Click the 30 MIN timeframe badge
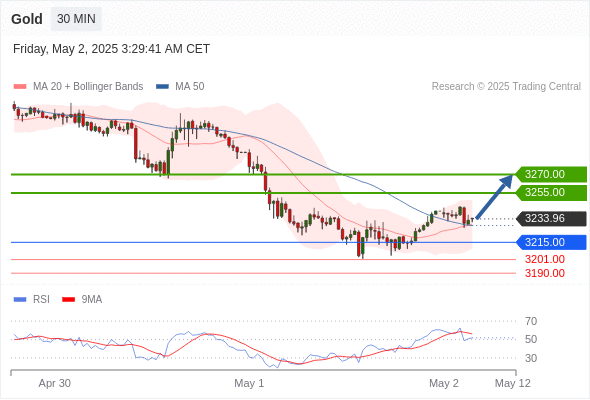Viewport: 590px width, 400px height. (x=76, y=19)
